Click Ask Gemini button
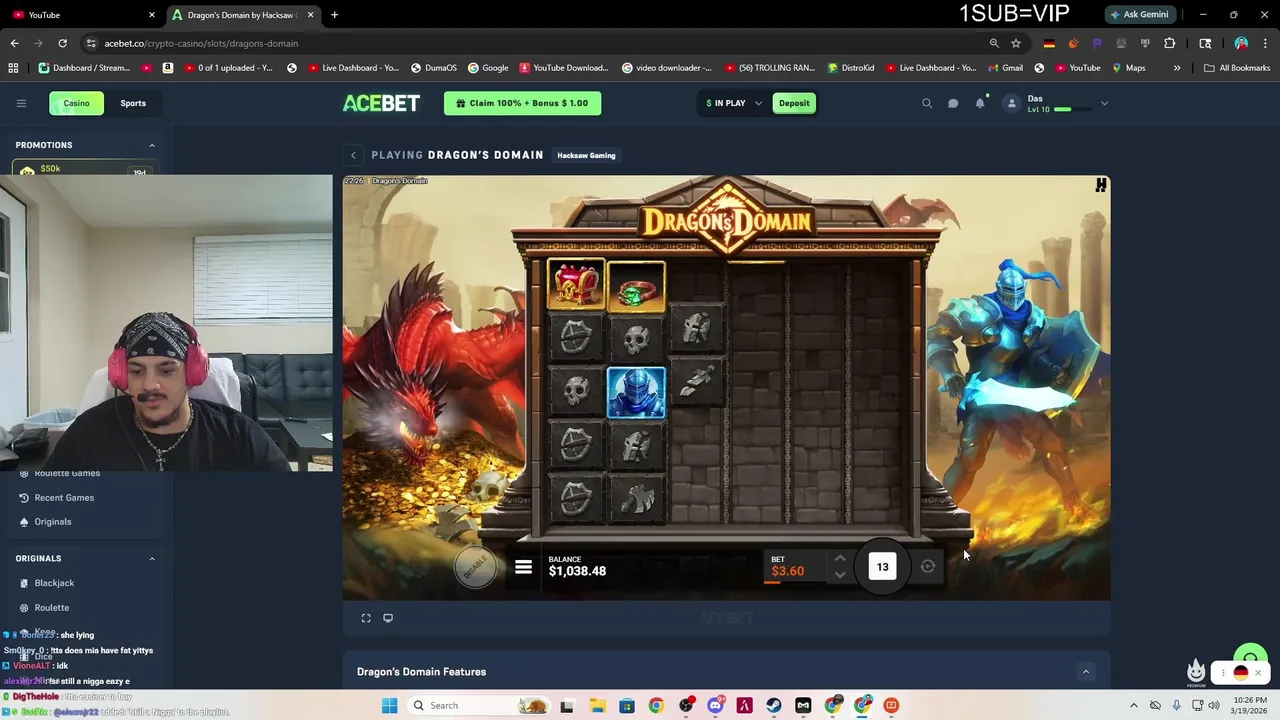 1138,15
